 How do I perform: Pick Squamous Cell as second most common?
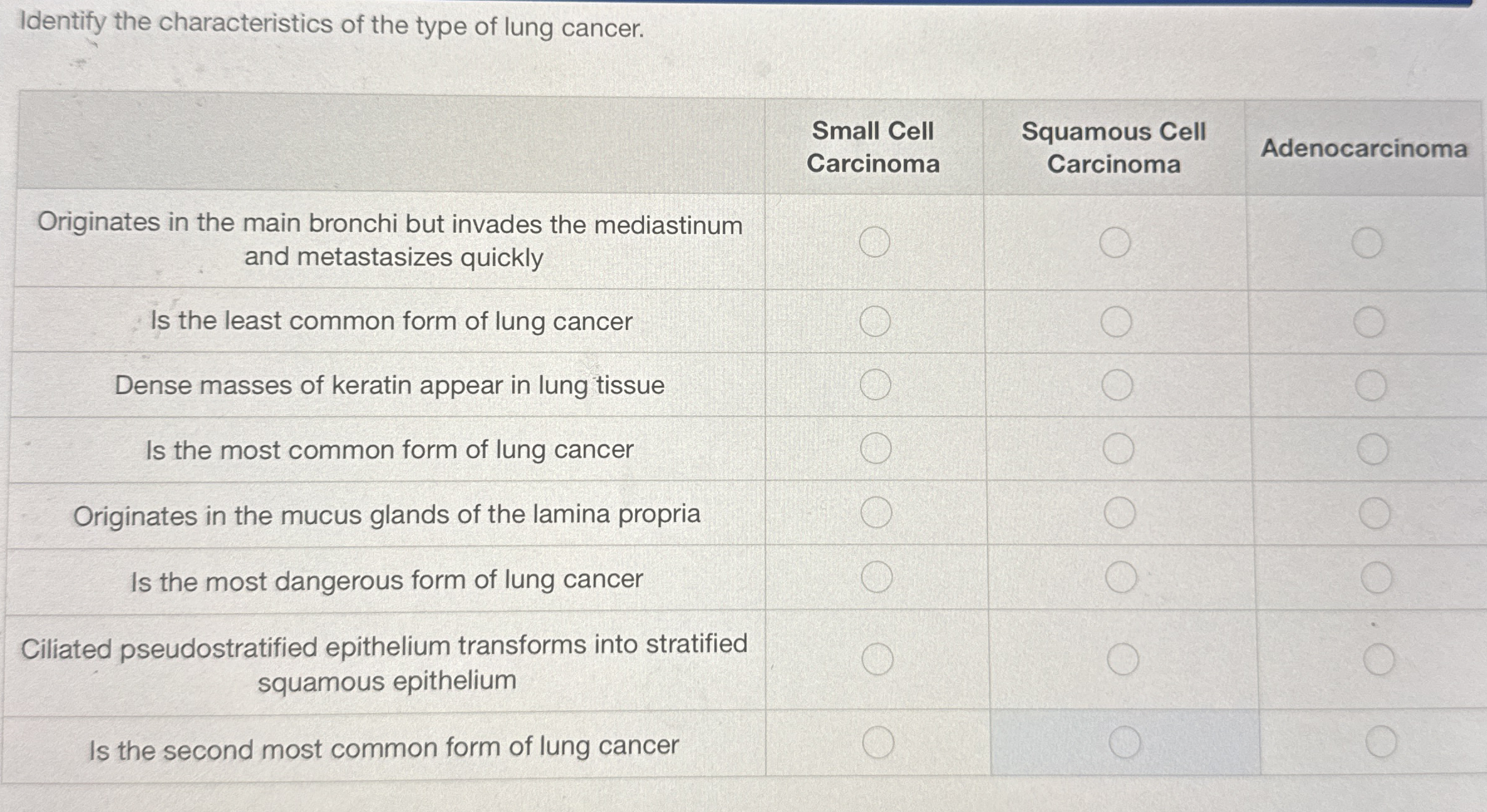[x=1125, y=743]
